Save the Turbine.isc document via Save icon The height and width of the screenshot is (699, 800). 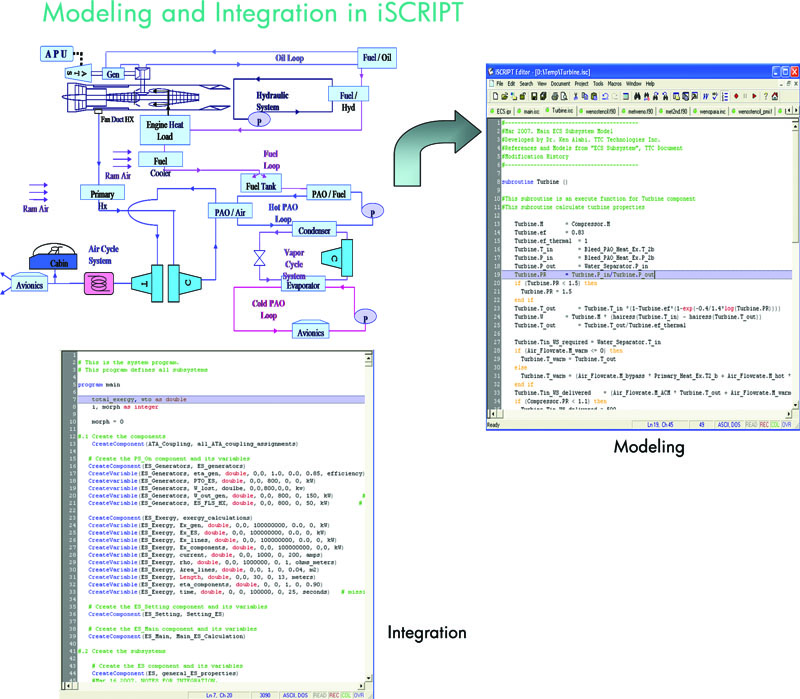[533, 97]
